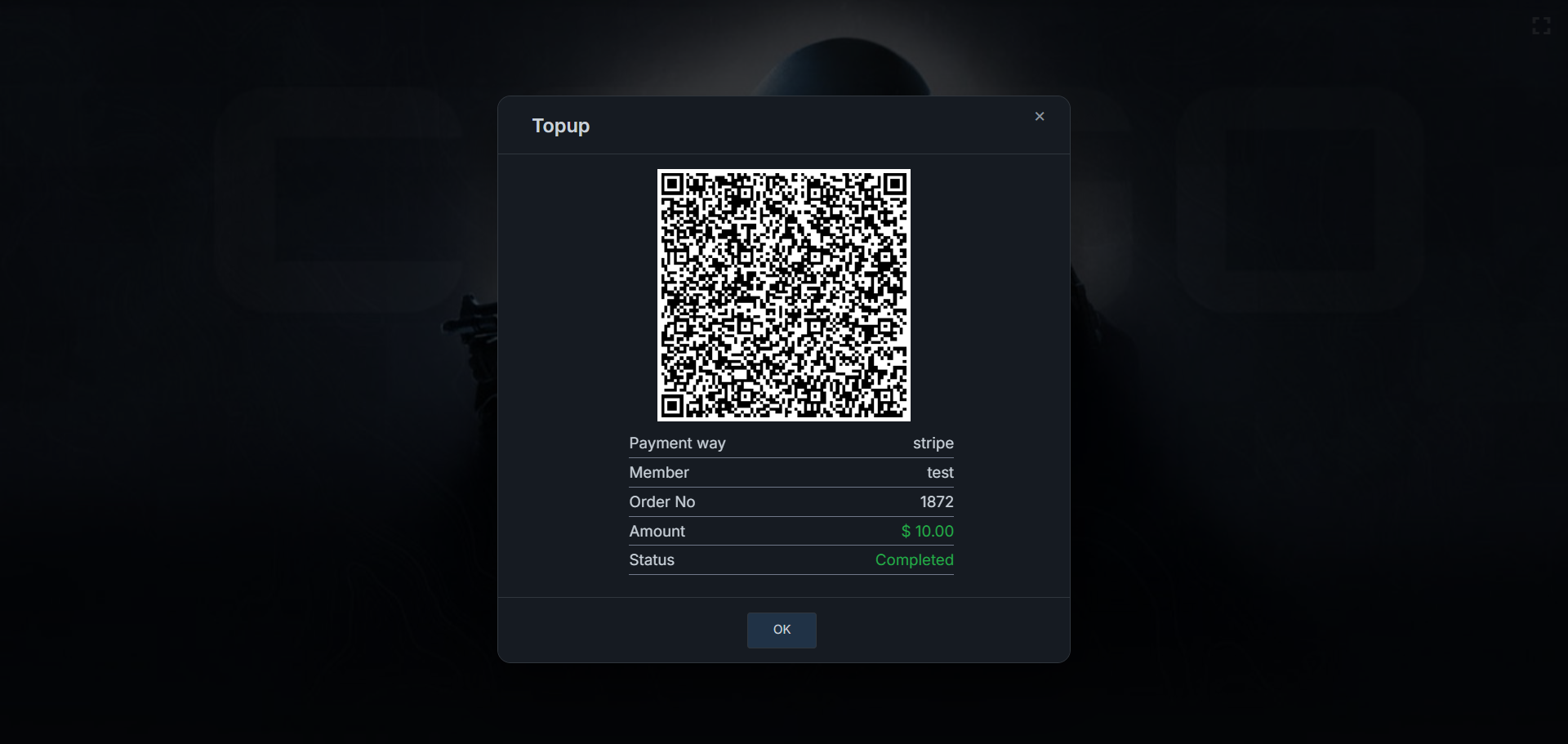Select the 'stripe' payment way value
1568x744 pixels.
(x=933, y=443)
